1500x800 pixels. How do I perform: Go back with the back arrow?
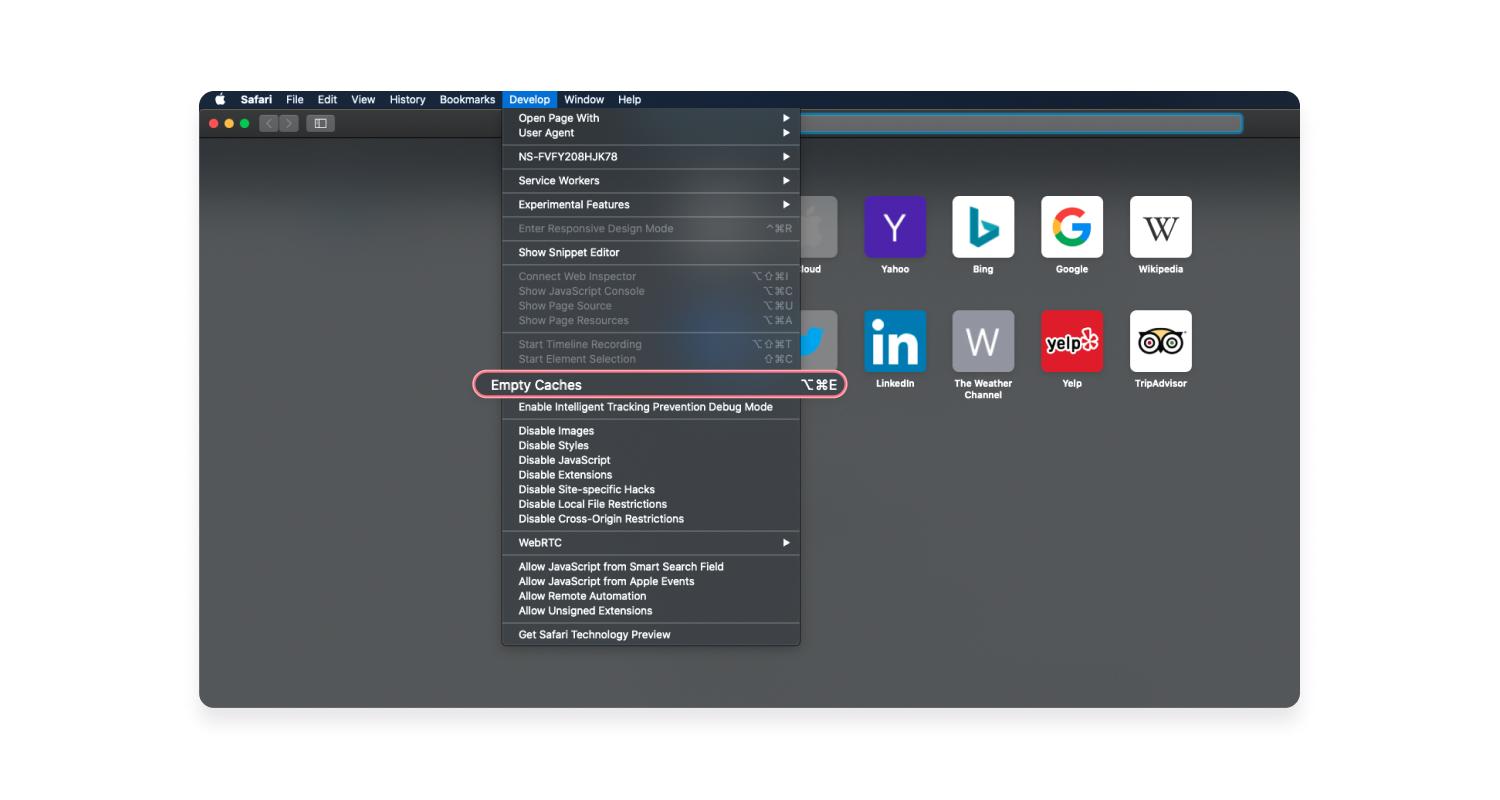269,124
